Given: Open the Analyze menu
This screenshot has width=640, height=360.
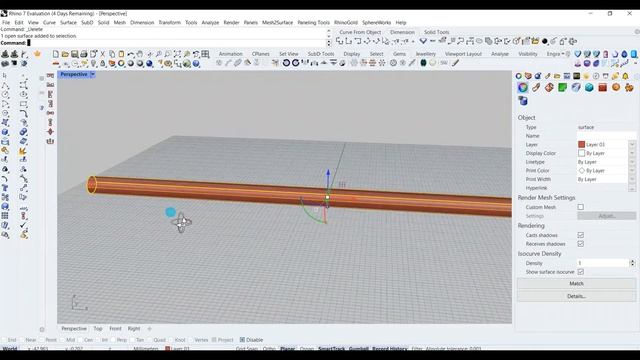Looking at the screenshot, I should pos(210,22).
